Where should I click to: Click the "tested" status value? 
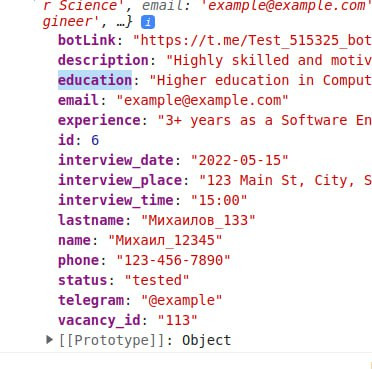(157, 280)
